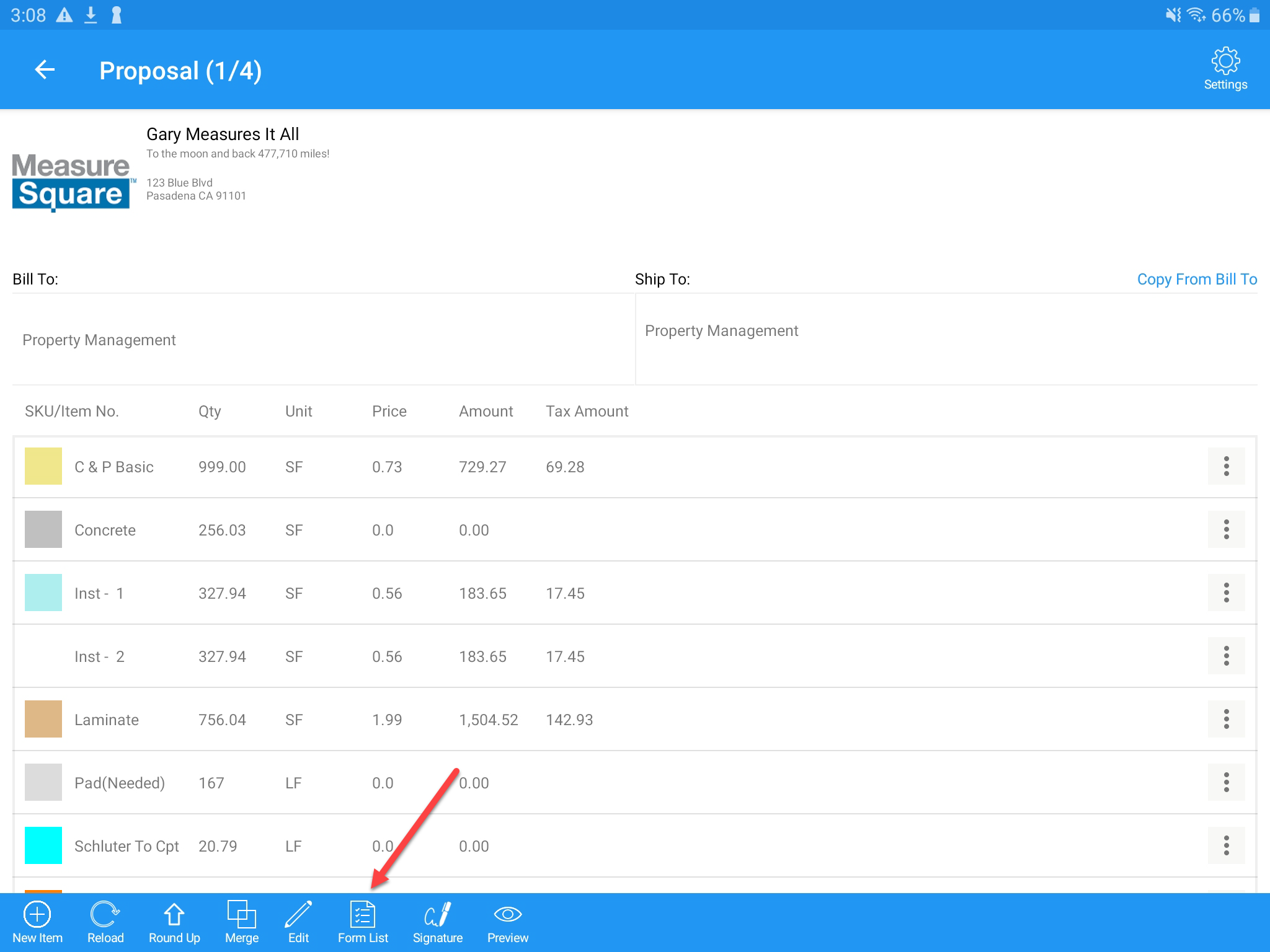Screen dimensions: 1270x952
Task: Open the Concrete row three-dot menu
Action: point(1226,529)
